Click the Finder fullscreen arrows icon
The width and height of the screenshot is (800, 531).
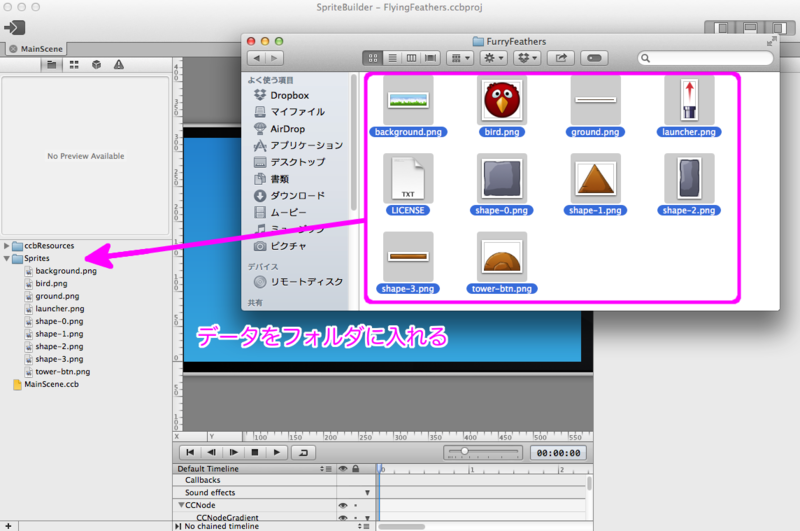point(771,42)
